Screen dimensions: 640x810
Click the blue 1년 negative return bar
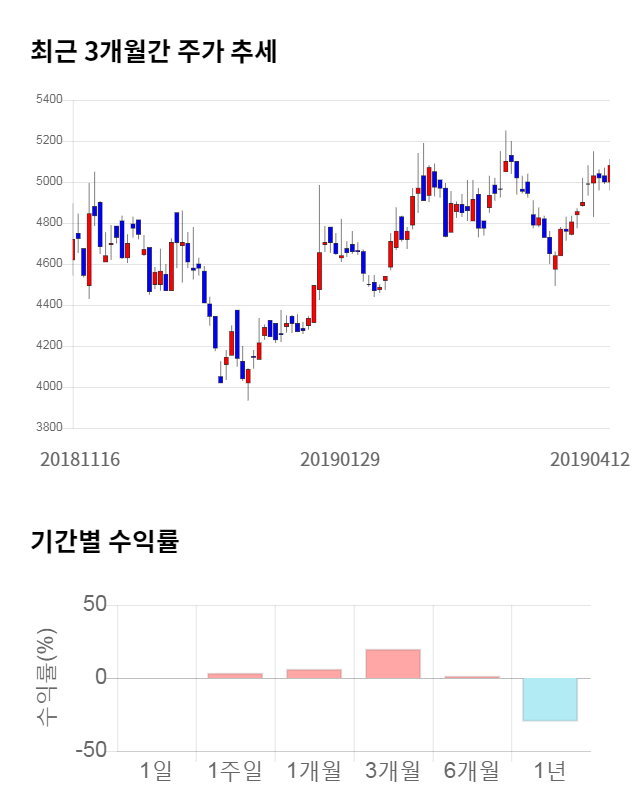[550, 699]
